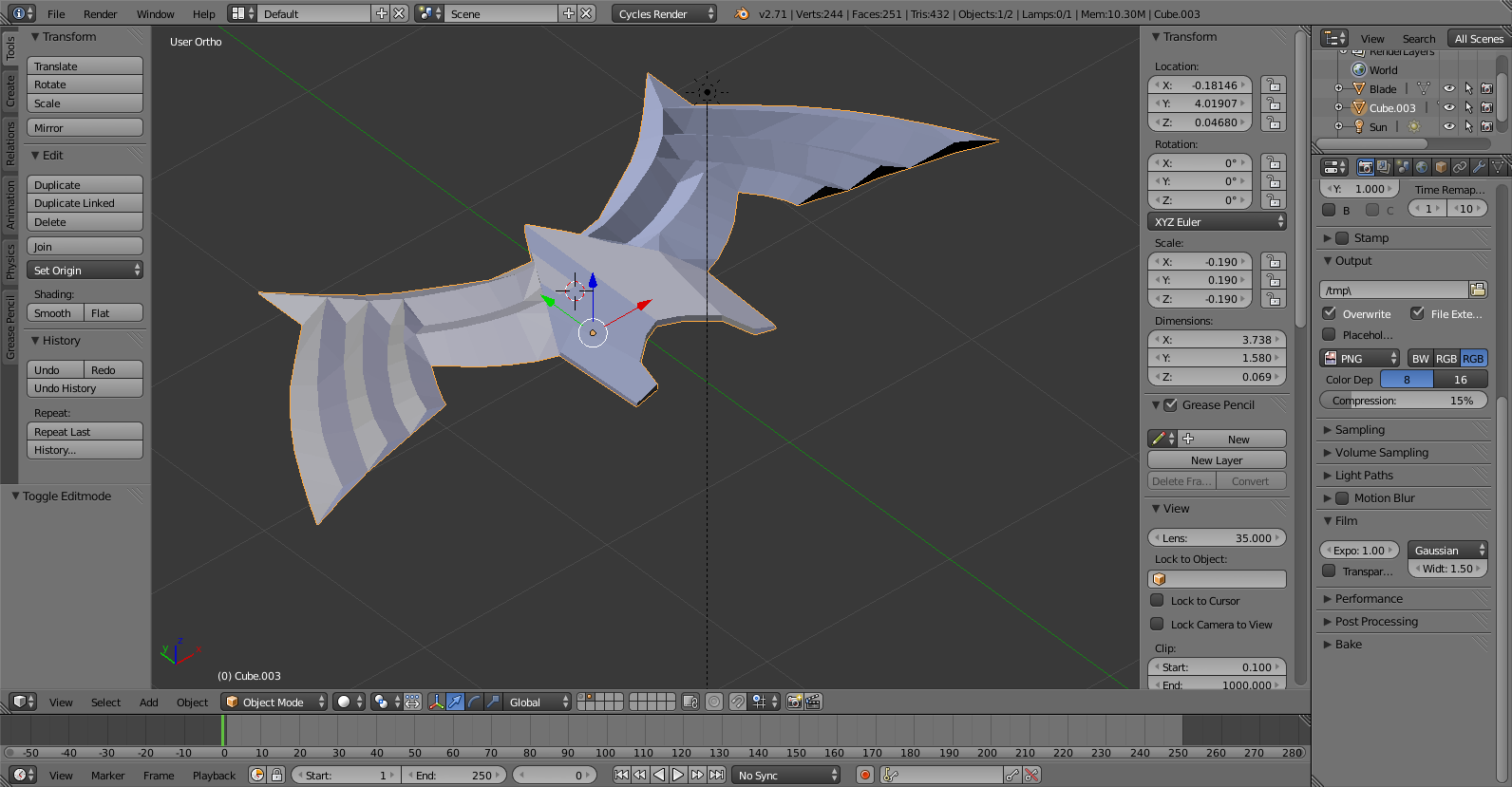
Task: Open the Scene properties tab icon
Action: point(1403,167)
